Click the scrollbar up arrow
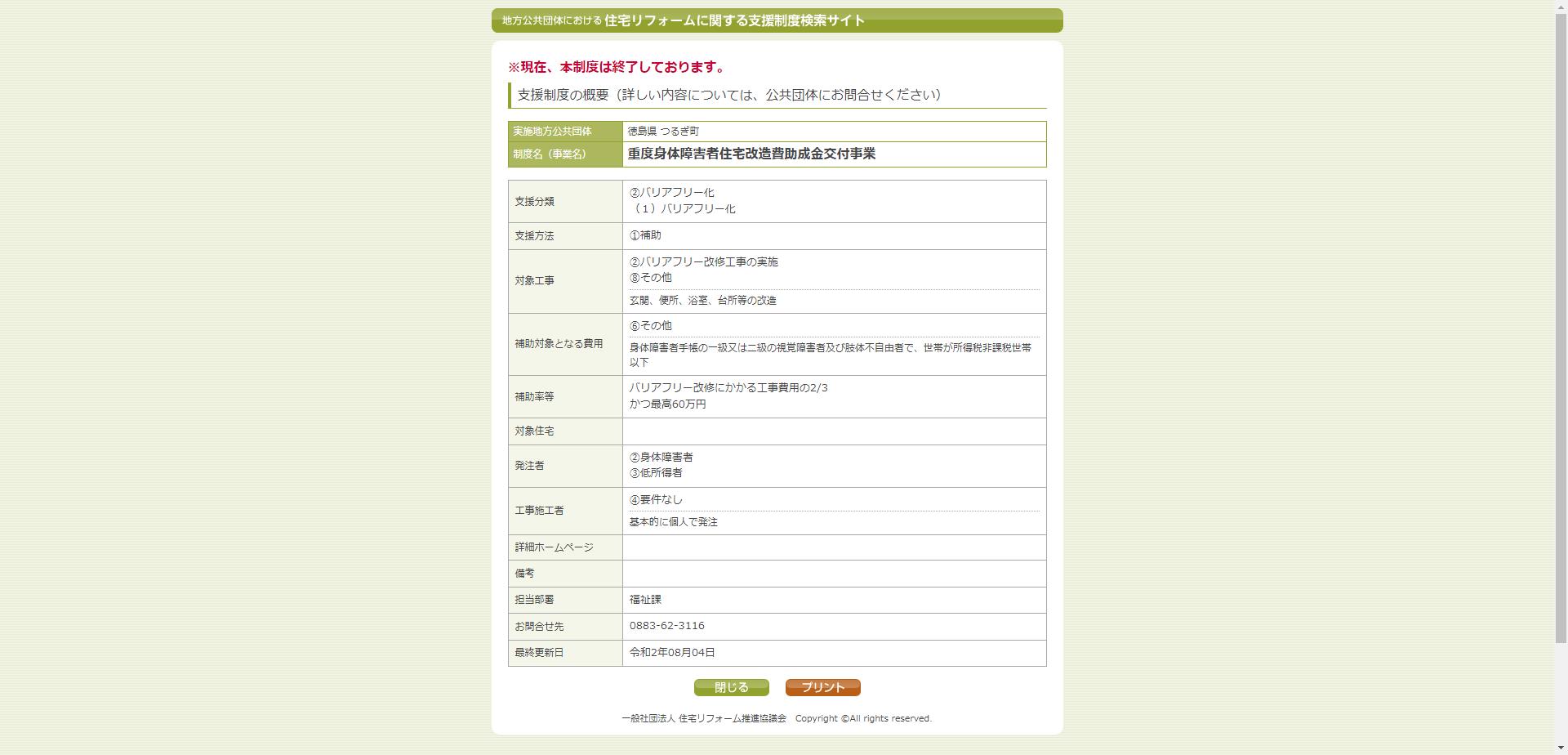This screenshot has height=755, width=1568. [1561, 7]
